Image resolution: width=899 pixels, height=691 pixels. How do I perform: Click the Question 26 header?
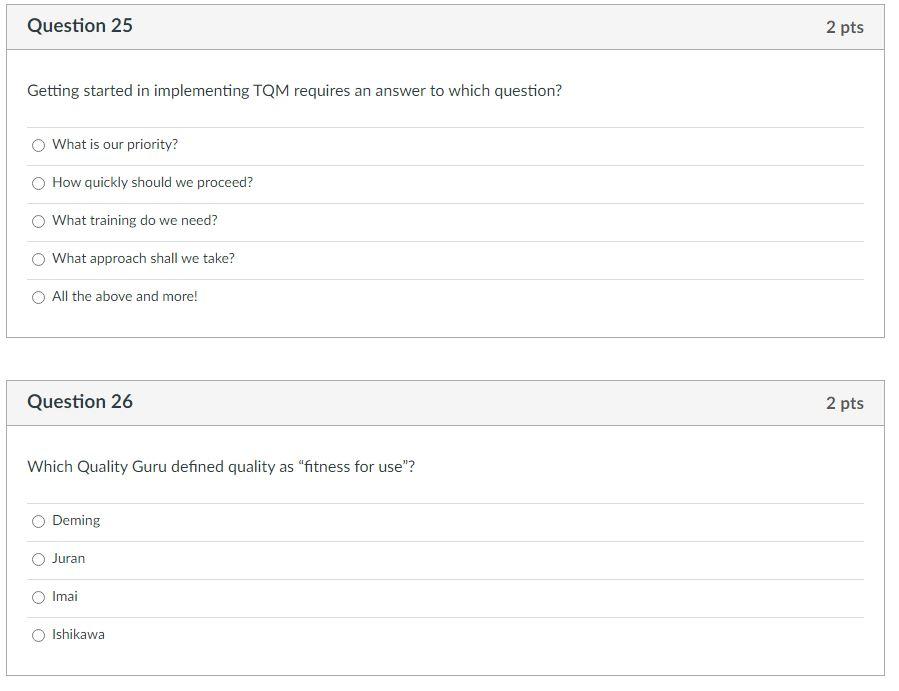click(x=80, y=402)
